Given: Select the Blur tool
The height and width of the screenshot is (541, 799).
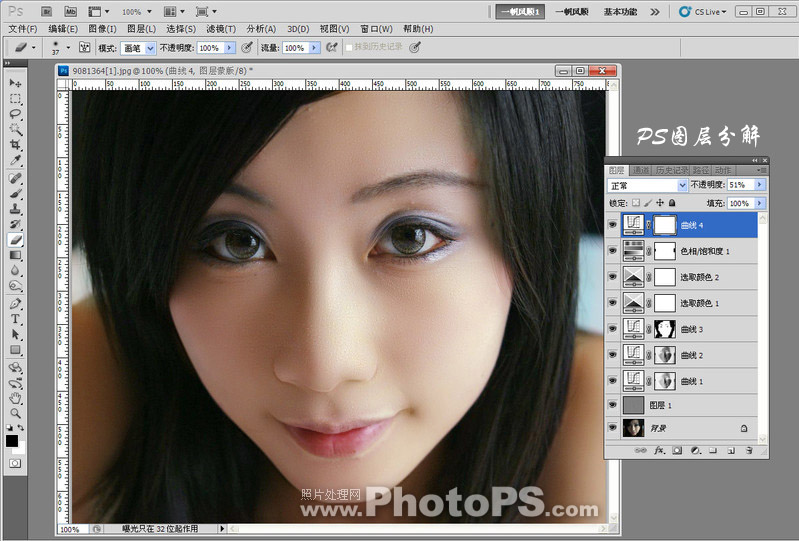Looking at the screenshot, I should [15, 270].
